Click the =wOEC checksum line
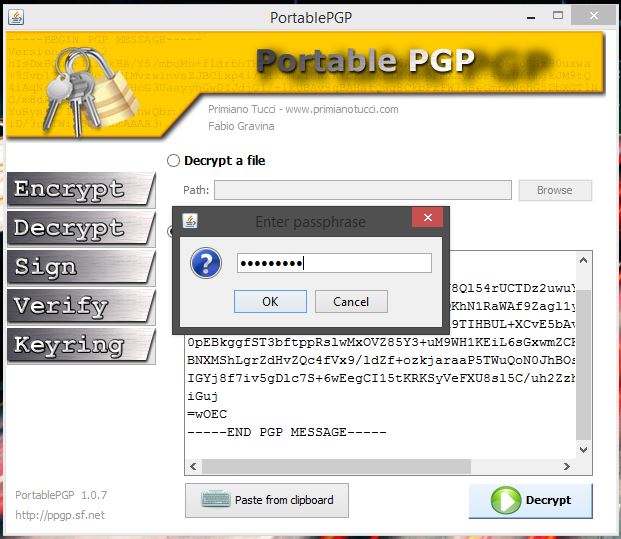 [x=207, y=414]
